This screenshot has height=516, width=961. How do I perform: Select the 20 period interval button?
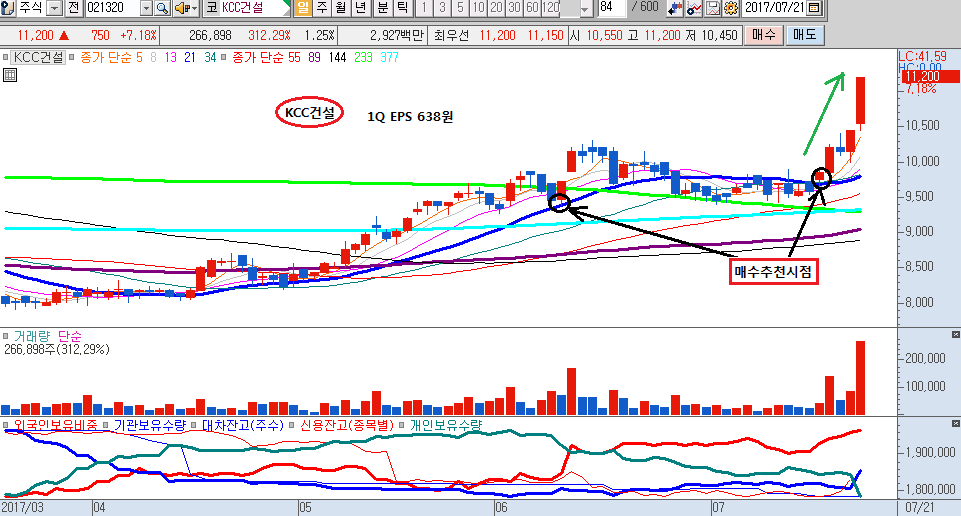click(497, 8)
